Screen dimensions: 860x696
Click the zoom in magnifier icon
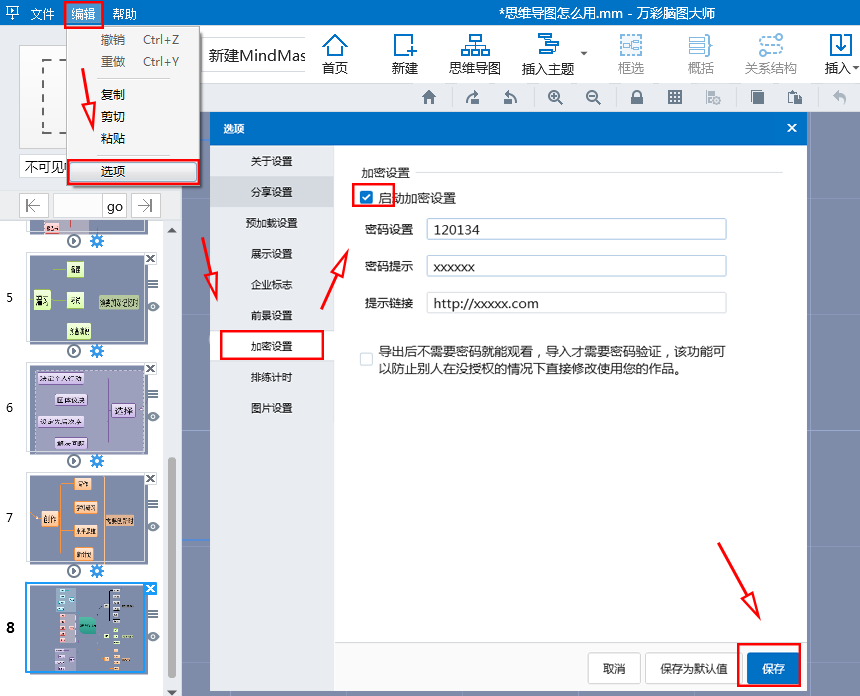tap(553, 97)
